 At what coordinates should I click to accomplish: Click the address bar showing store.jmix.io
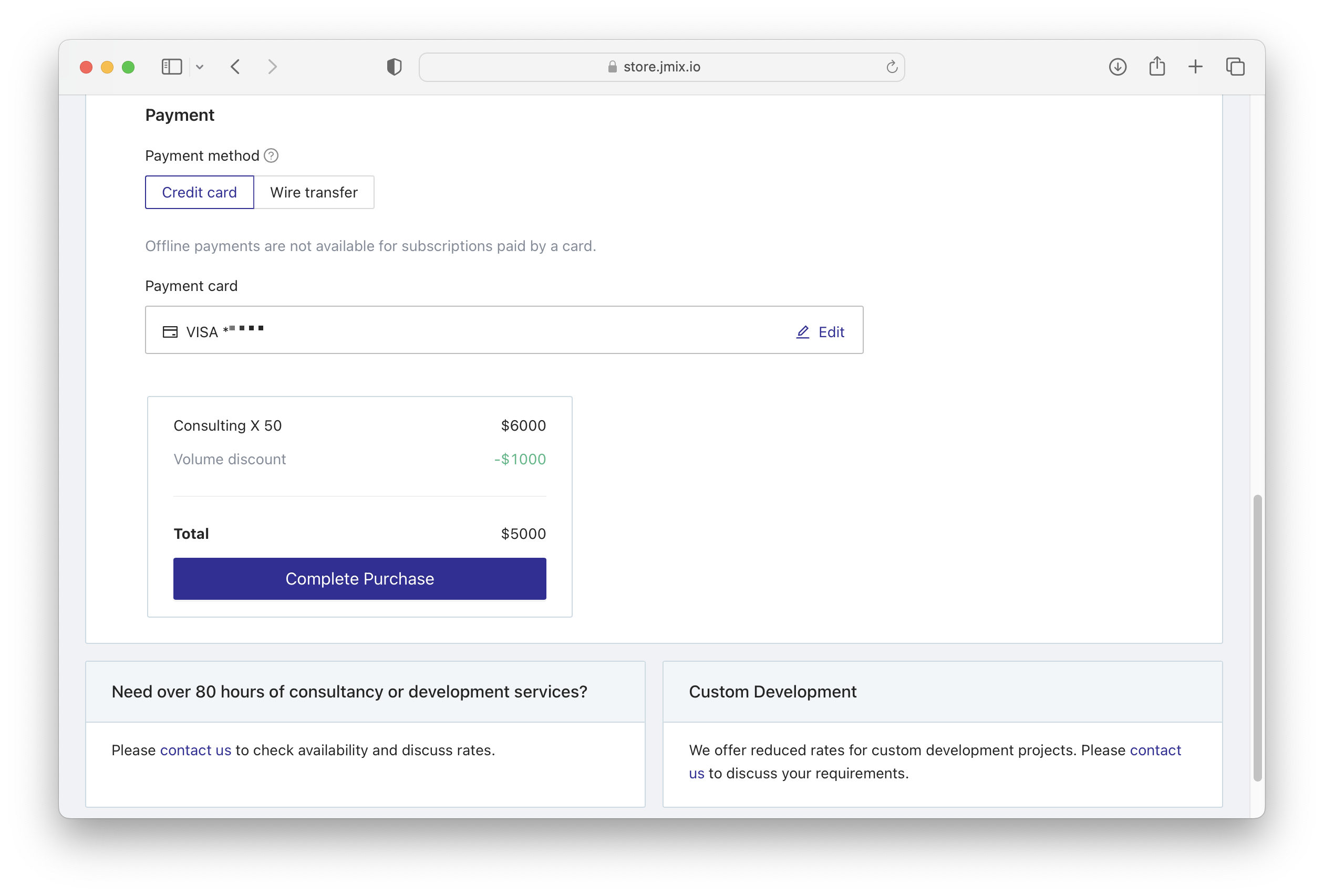point(662,67)
